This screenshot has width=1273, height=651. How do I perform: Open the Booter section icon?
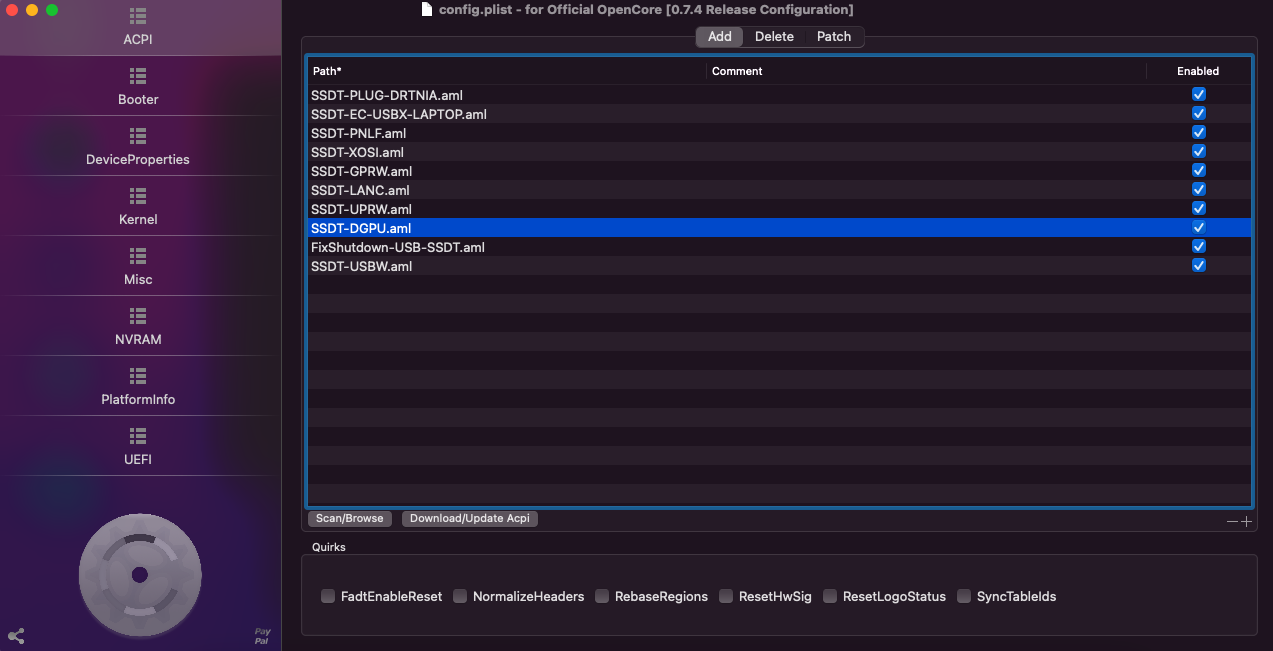[138, 76]
